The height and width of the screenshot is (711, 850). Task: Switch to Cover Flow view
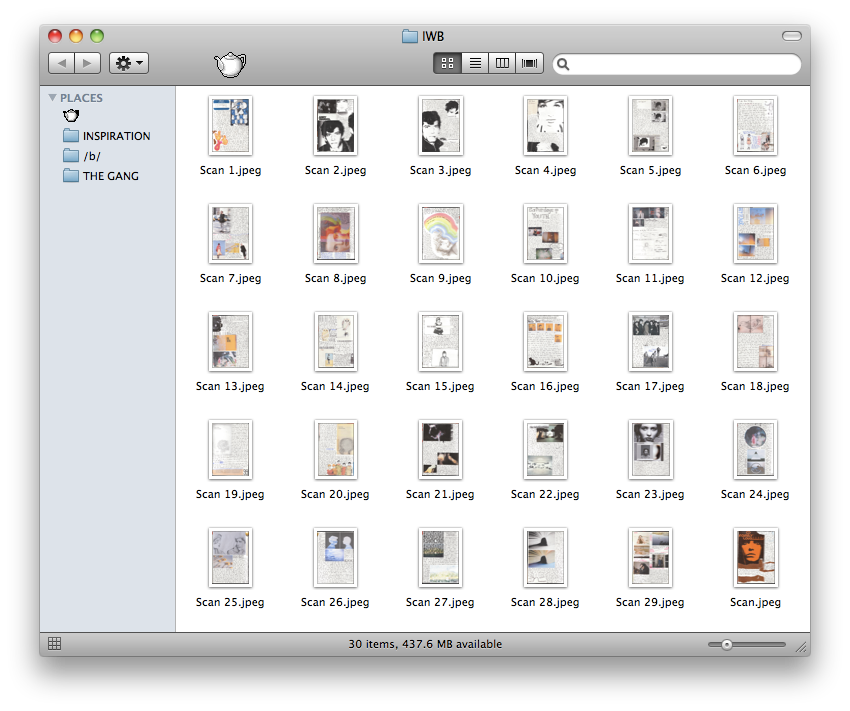click(x=529, y=64)
